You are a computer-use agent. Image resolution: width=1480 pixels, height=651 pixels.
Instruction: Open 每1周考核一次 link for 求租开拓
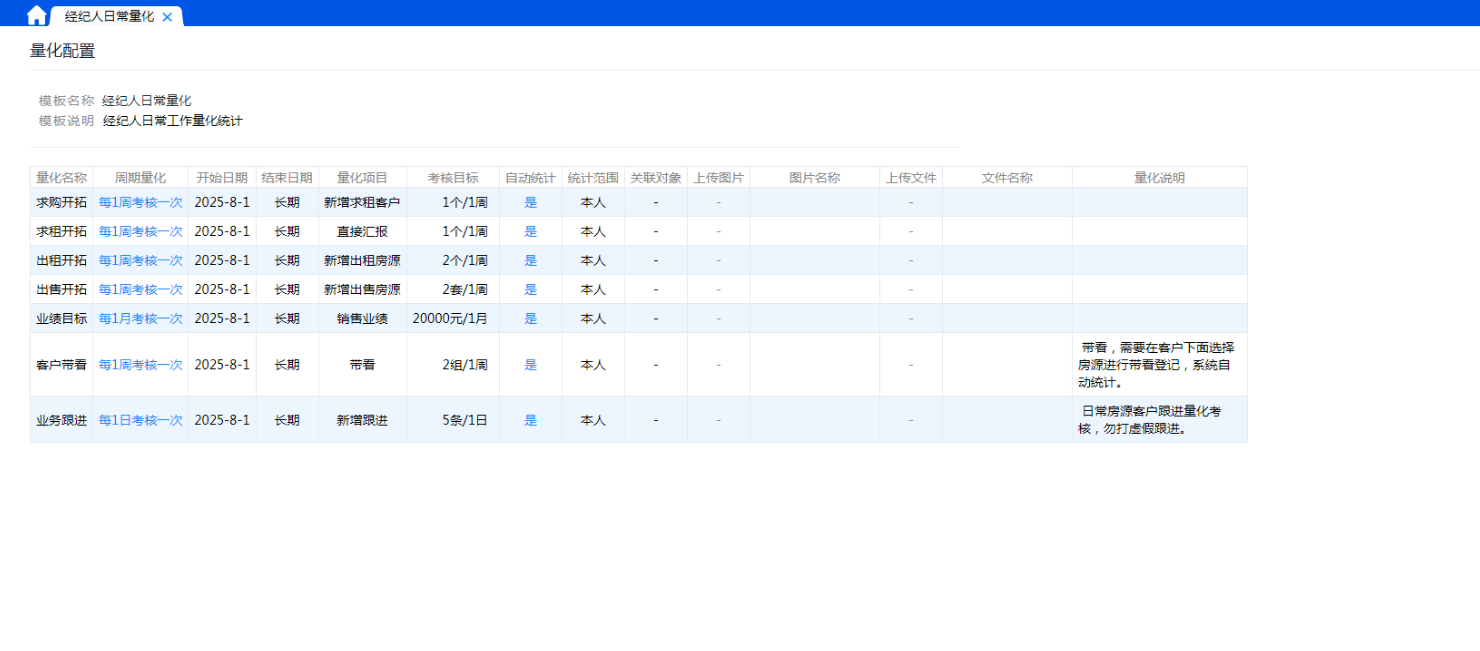140,231
